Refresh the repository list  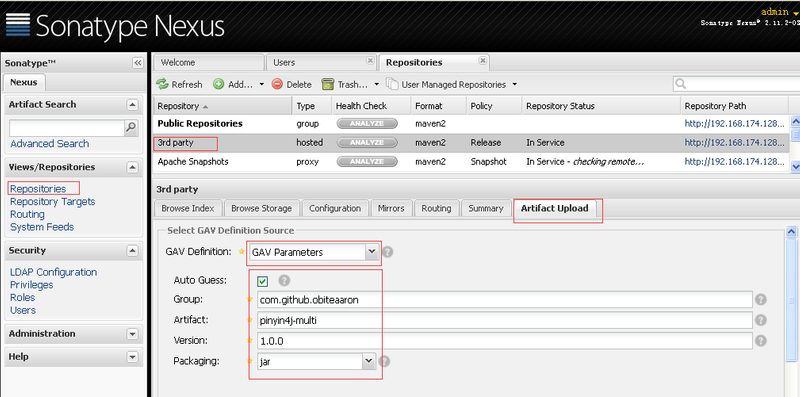tap(179, 85)
